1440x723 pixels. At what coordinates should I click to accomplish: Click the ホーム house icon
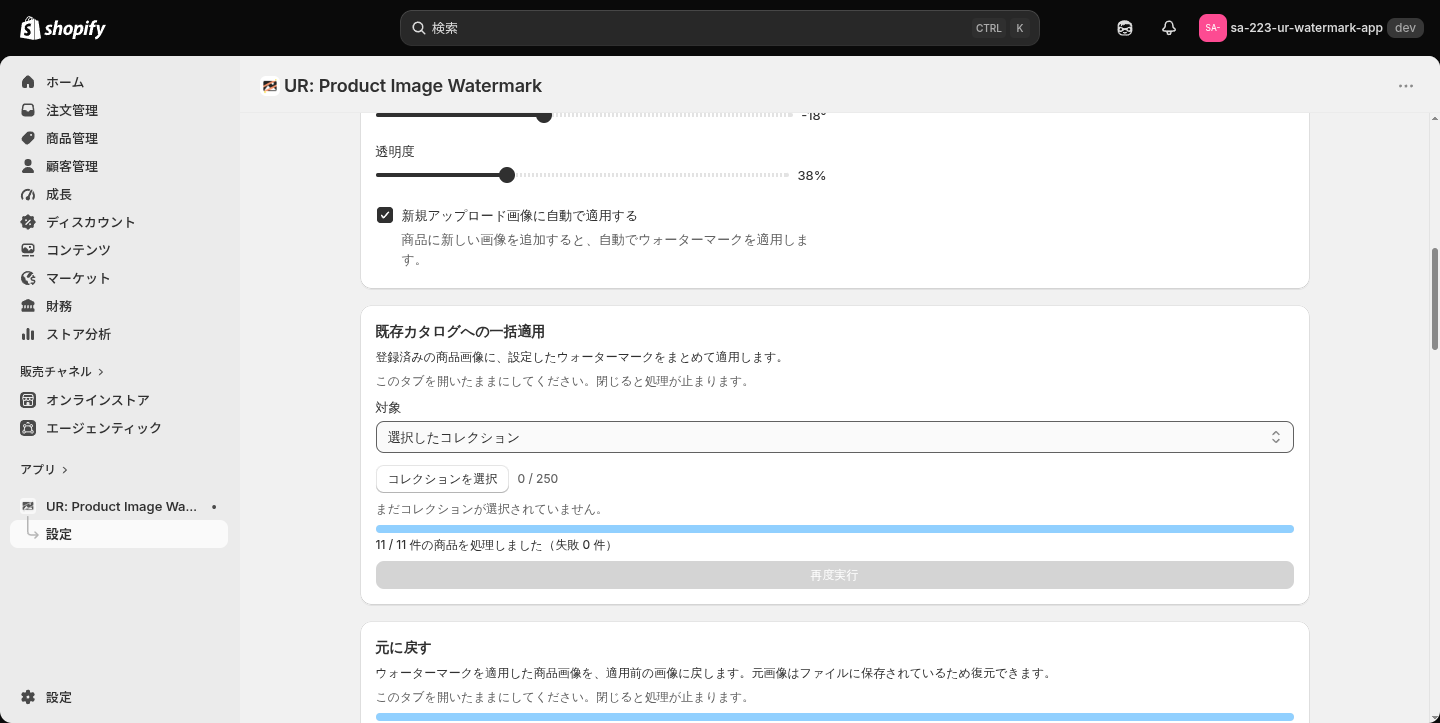point(28,82)
